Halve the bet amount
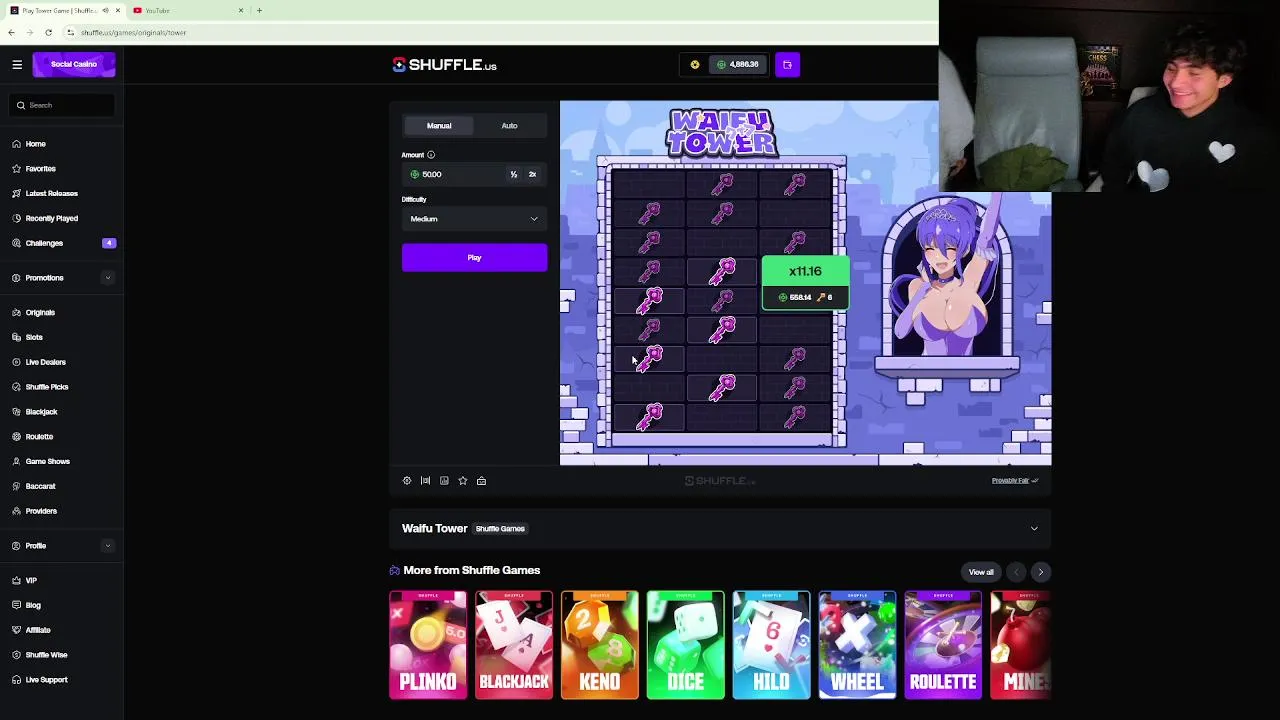 click(514, 174)
